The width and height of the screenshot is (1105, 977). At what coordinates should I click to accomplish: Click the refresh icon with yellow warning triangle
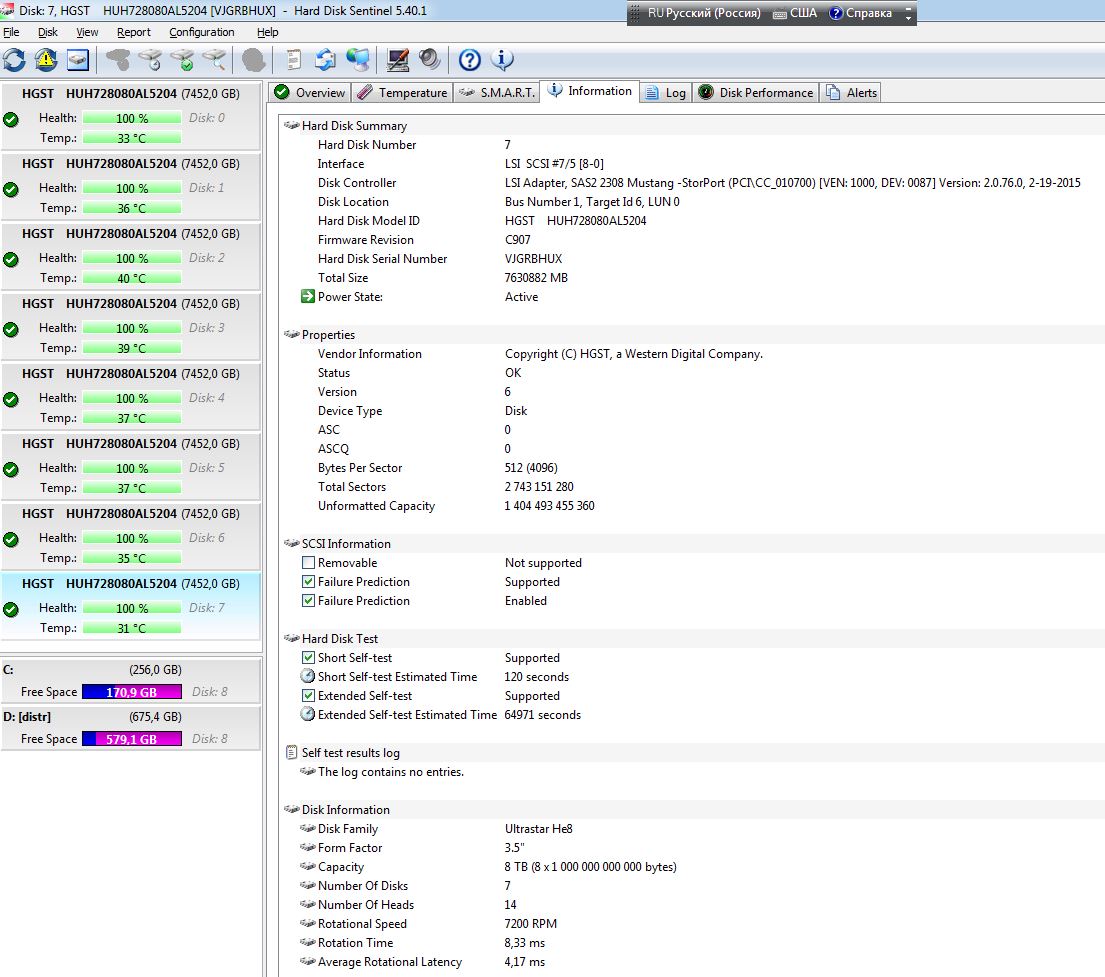pyautogui.click(x=46, y=60)
